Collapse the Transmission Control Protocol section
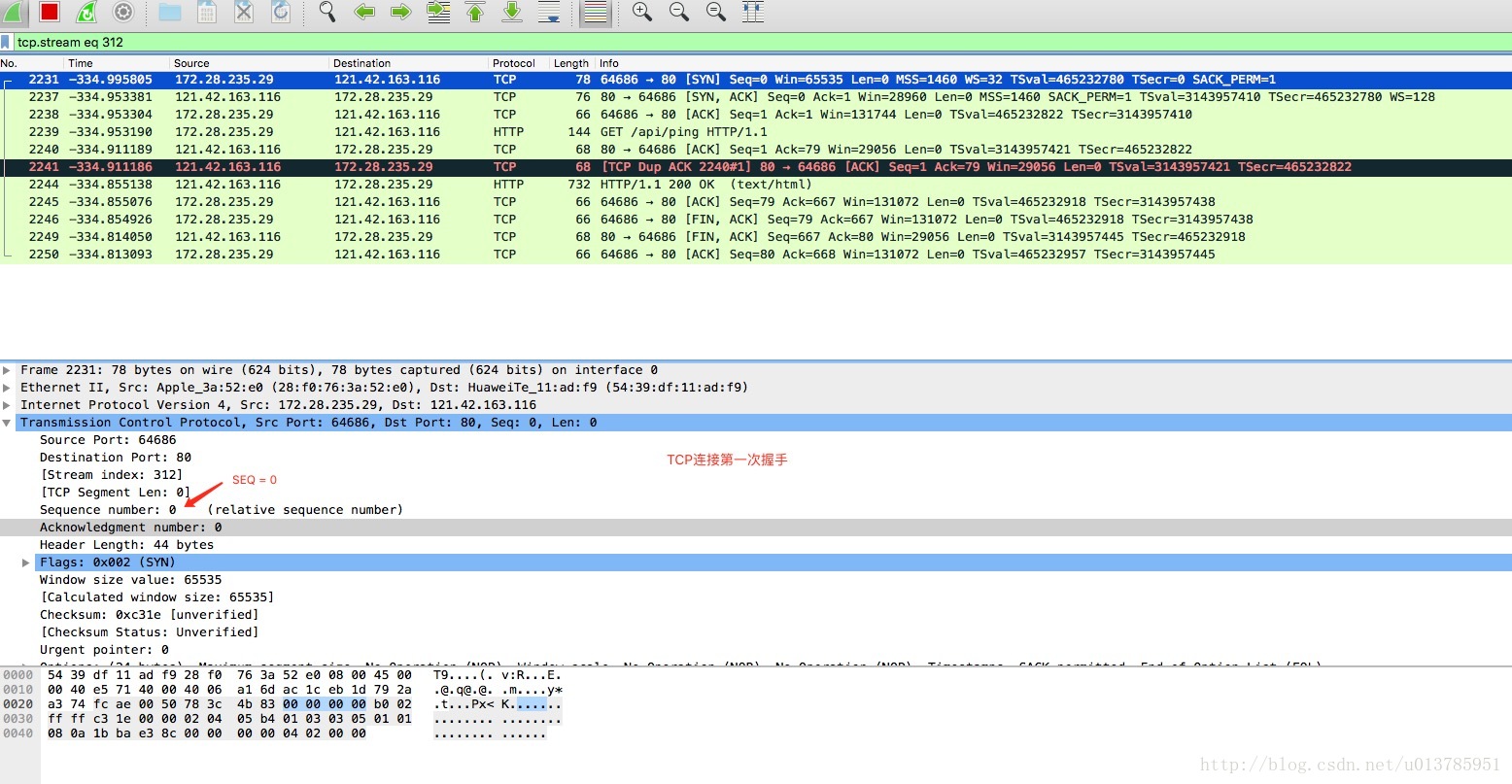Viewport: 1512px width, 784px height. 8,423
